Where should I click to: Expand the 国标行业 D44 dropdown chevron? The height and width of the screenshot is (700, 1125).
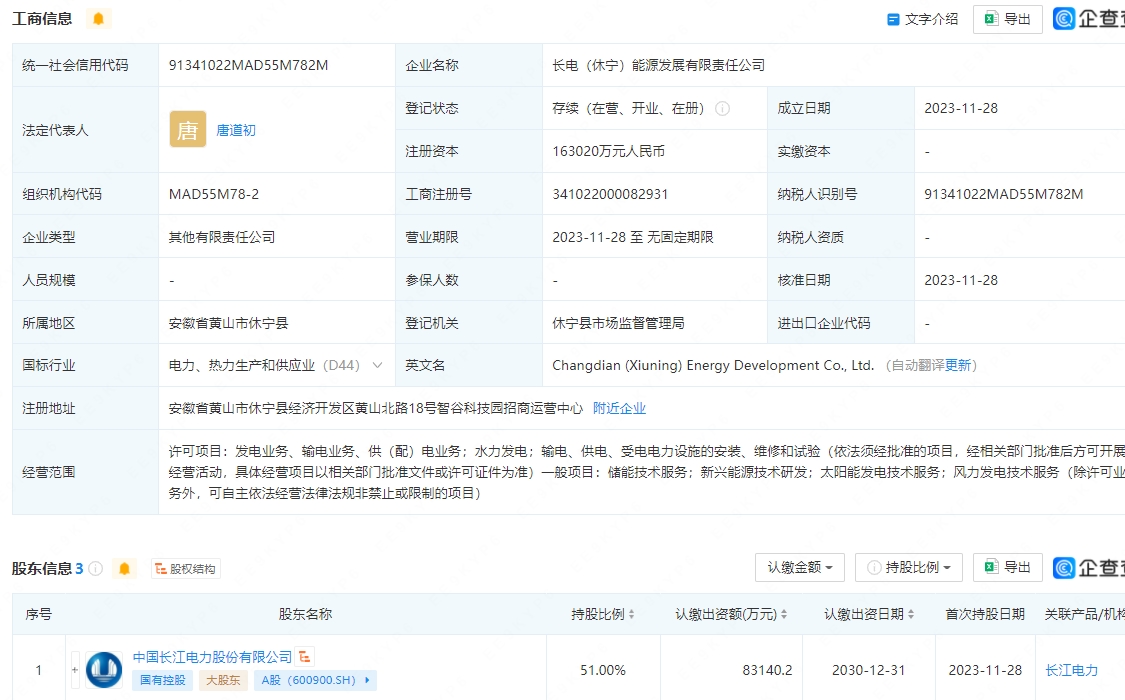pos(377,366)
